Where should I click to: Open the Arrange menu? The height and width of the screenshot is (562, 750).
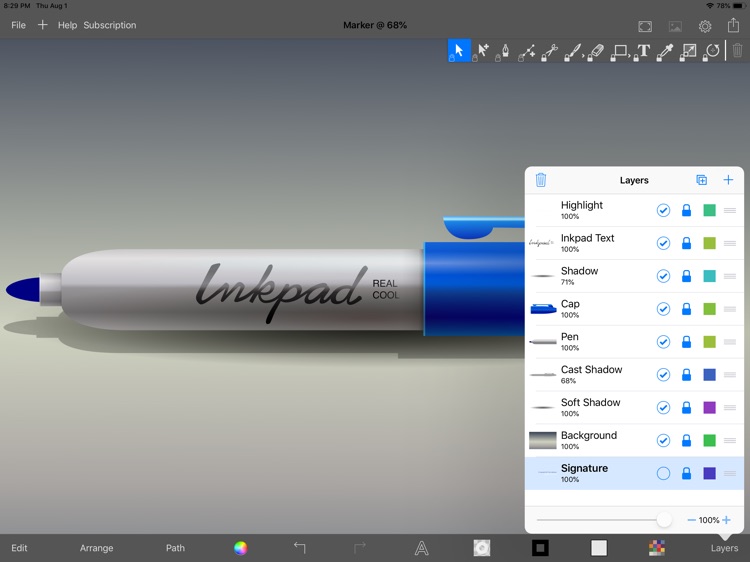point(97,548)
